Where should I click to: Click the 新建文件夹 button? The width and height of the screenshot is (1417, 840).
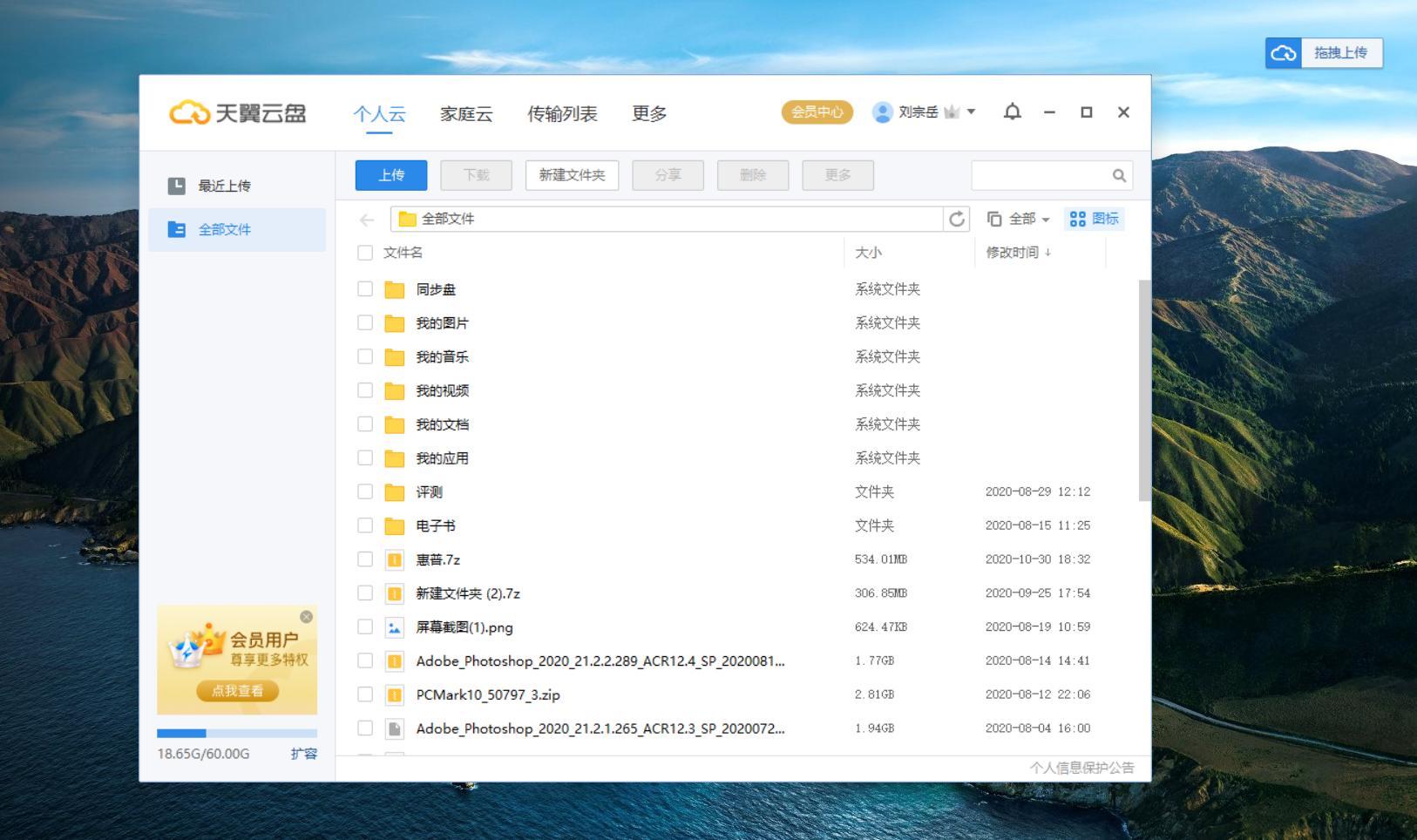tap(572, 175)
